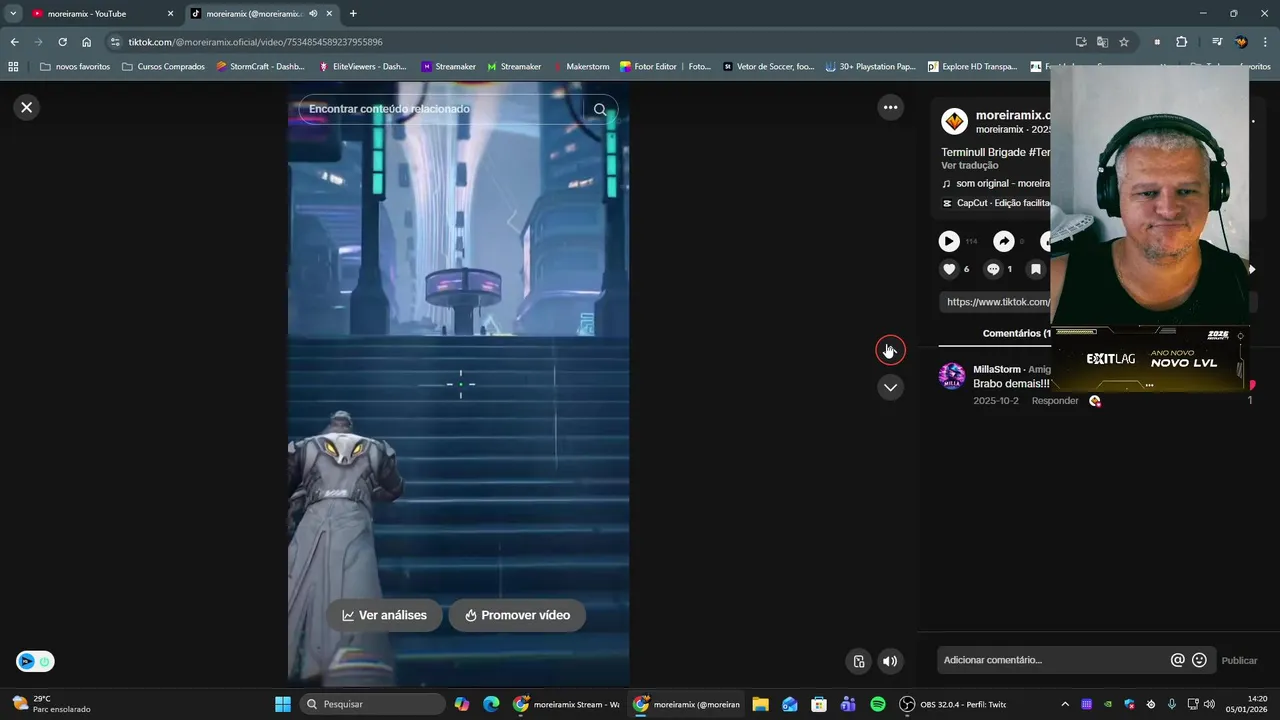Open 30+ Playstation Pap... bookmark
1280x720 pixels.
pos(871,67)
